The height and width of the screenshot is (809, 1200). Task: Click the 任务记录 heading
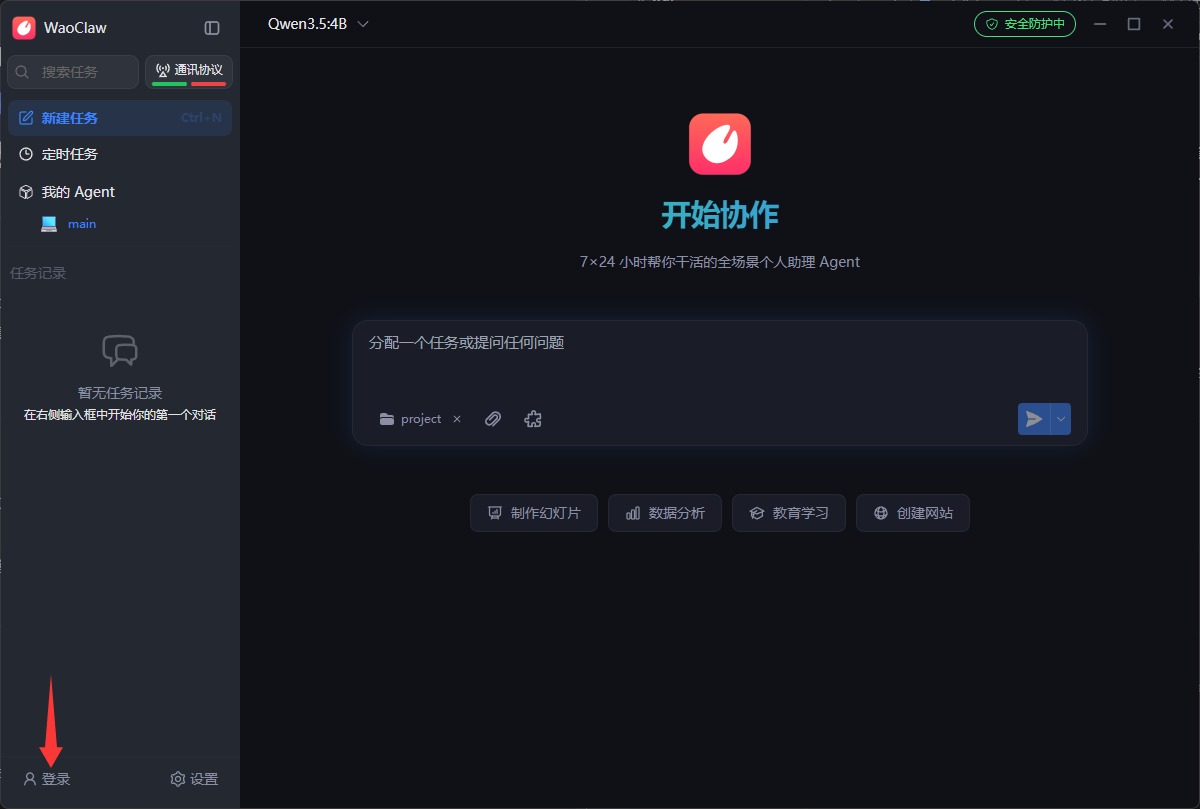[x=38, y=273]
